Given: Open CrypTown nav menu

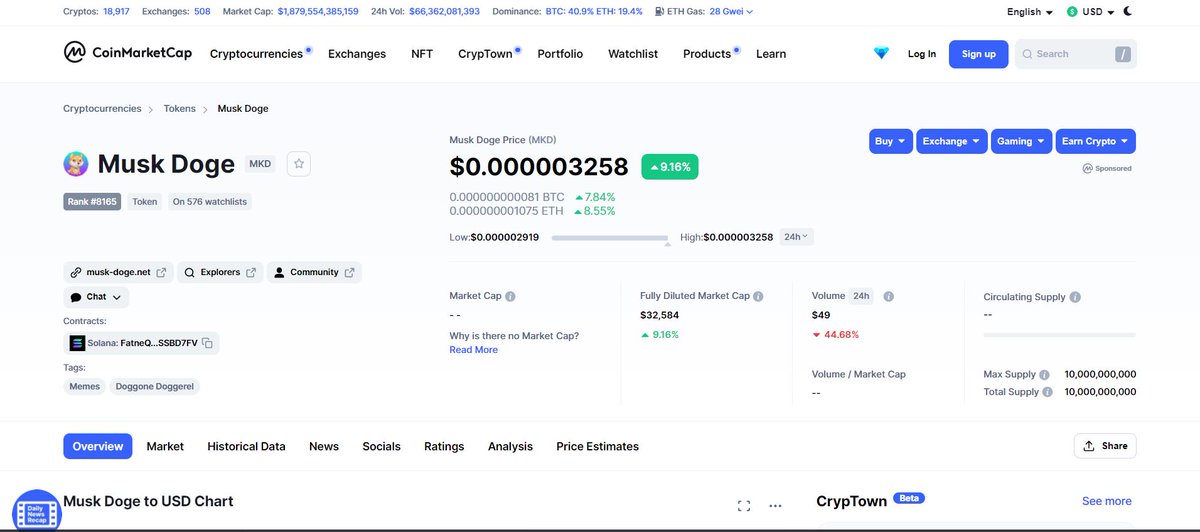Looking at the screenshot, I should pos(485,54).
